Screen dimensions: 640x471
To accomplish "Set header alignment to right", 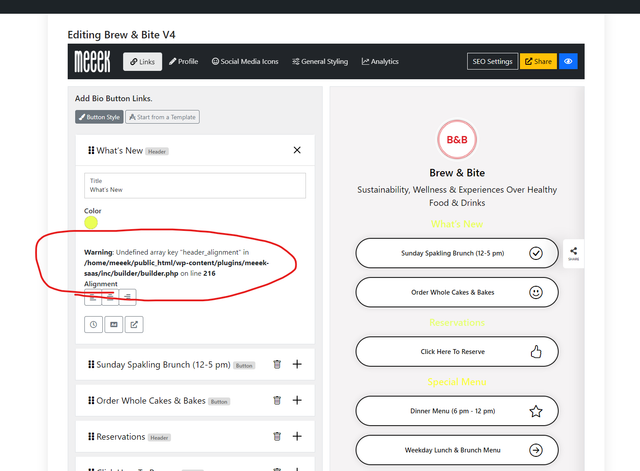I will point(128,297).
